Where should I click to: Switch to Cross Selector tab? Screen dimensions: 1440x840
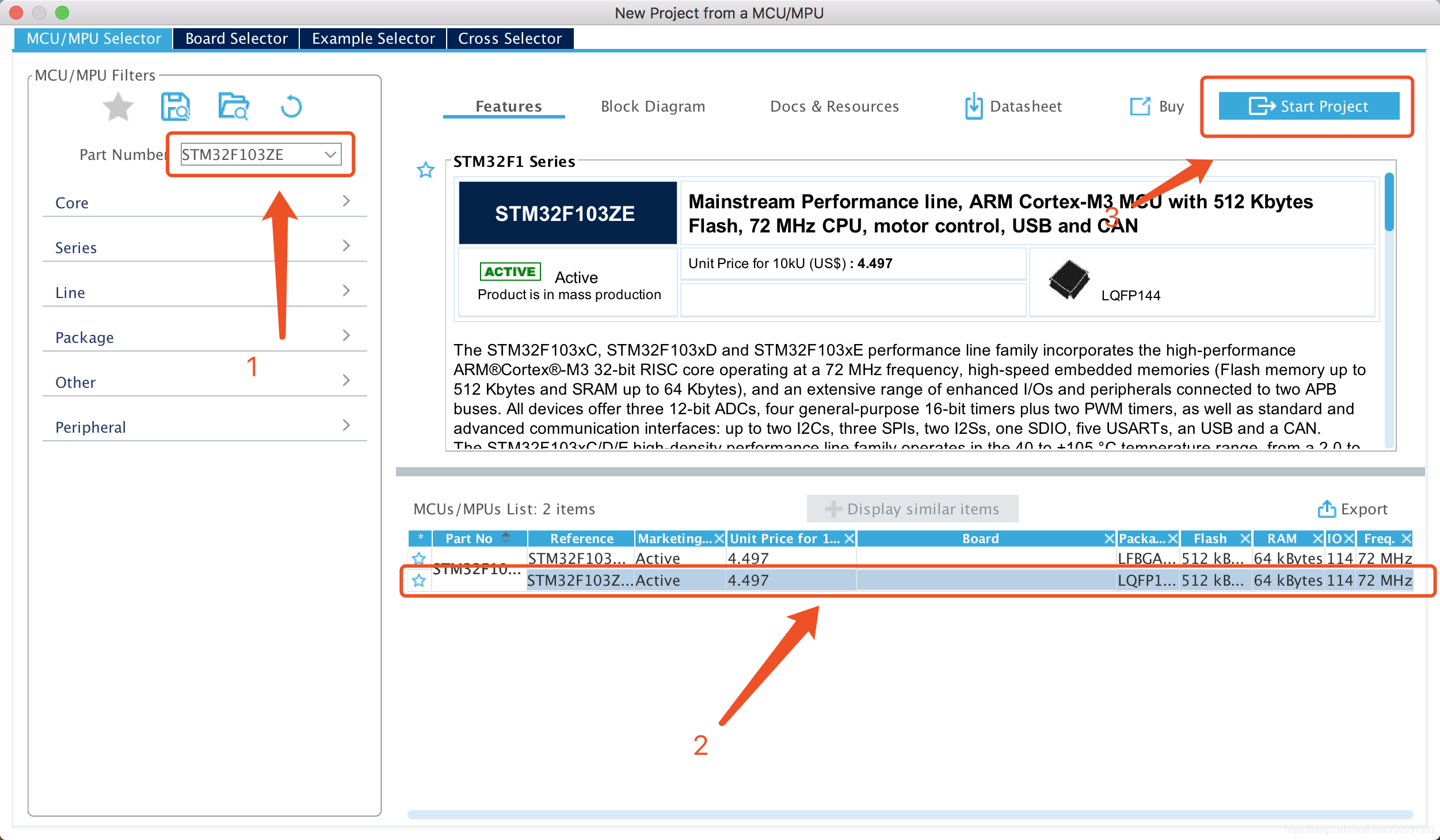[x=510, y=39]
